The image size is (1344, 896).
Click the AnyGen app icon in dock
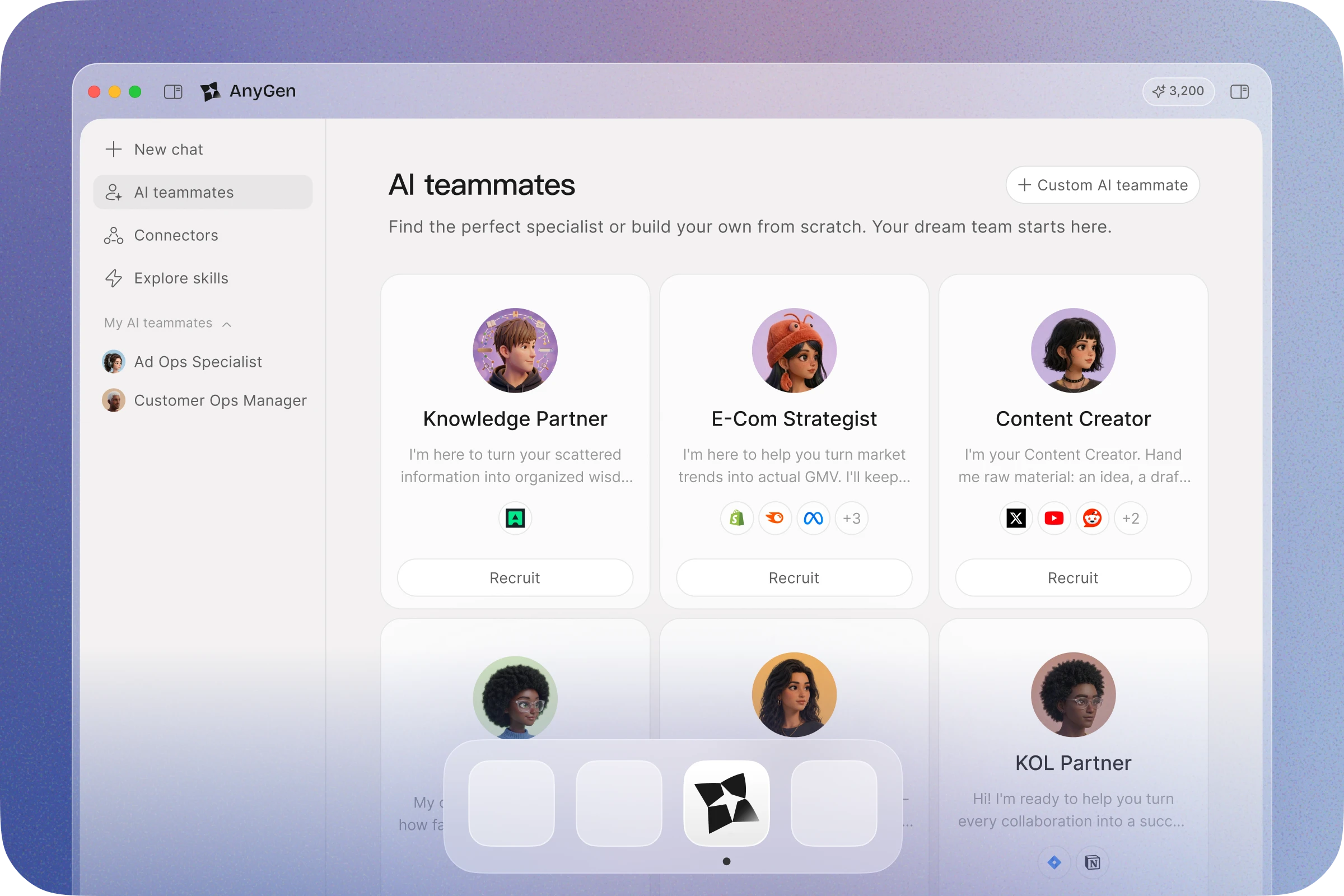click(x=726, y=803)
